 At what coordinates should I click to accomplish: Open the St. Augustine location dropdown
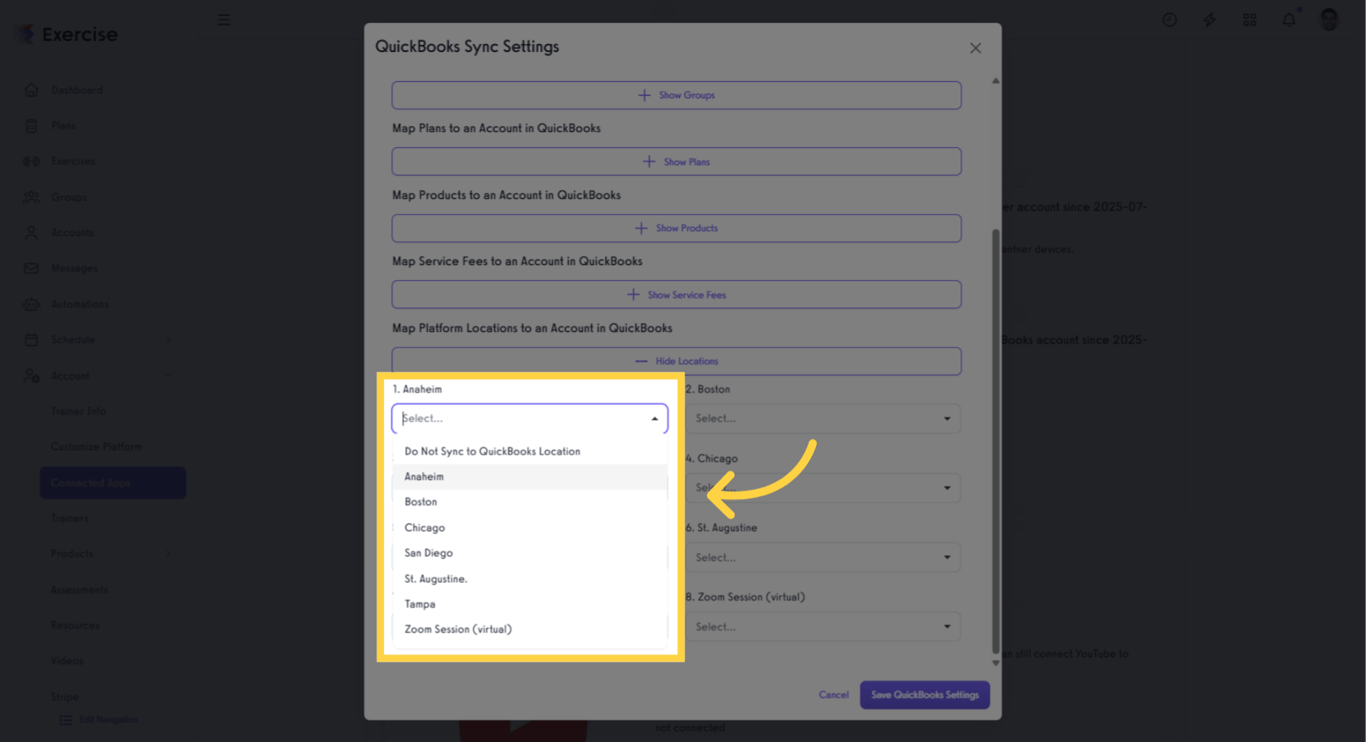point(823,558)
